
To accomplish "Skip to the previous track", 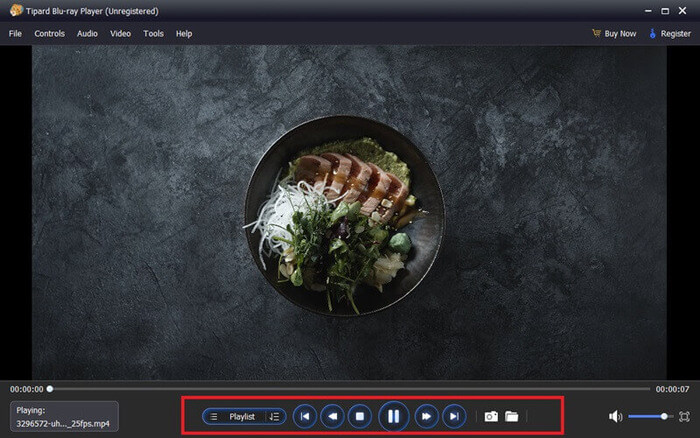I will [305, 416].
